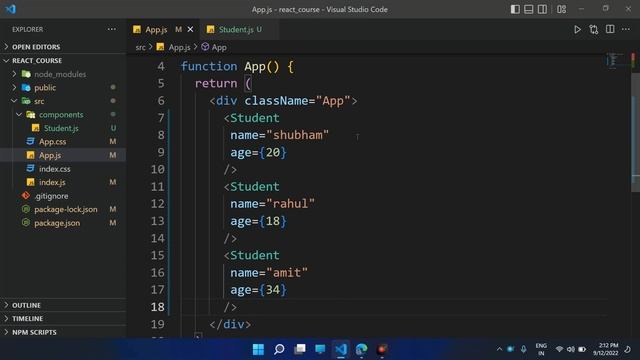Expand public folder
The image size is (640, 360).
pos(45,88)
